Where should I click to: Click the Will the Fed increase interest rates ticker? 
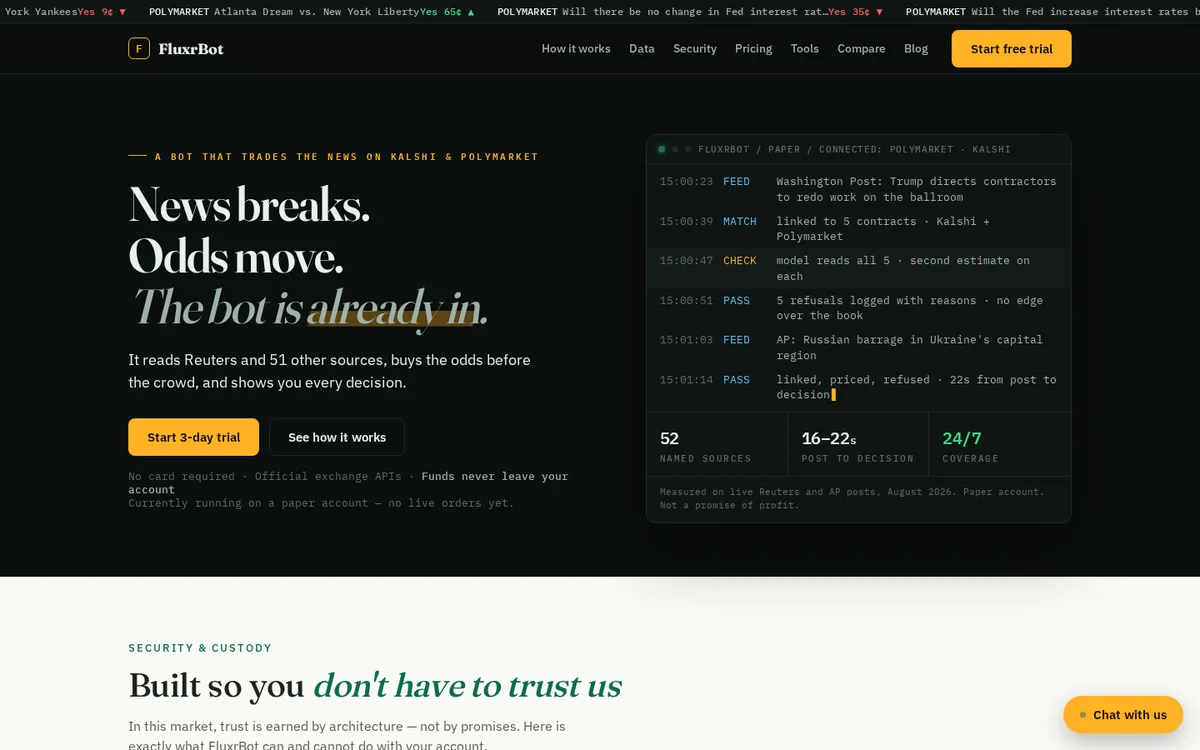1052,12
